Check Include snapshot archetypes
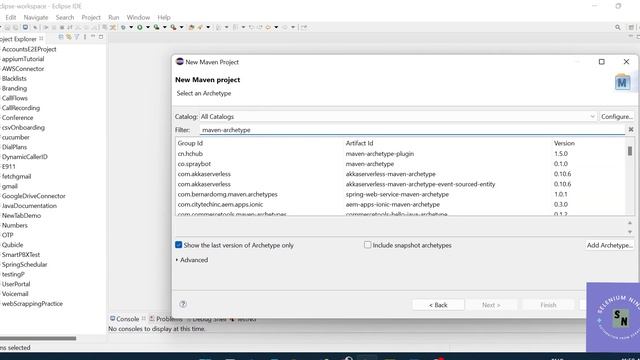This screenshot has height=360, width=640. (367, 245)
